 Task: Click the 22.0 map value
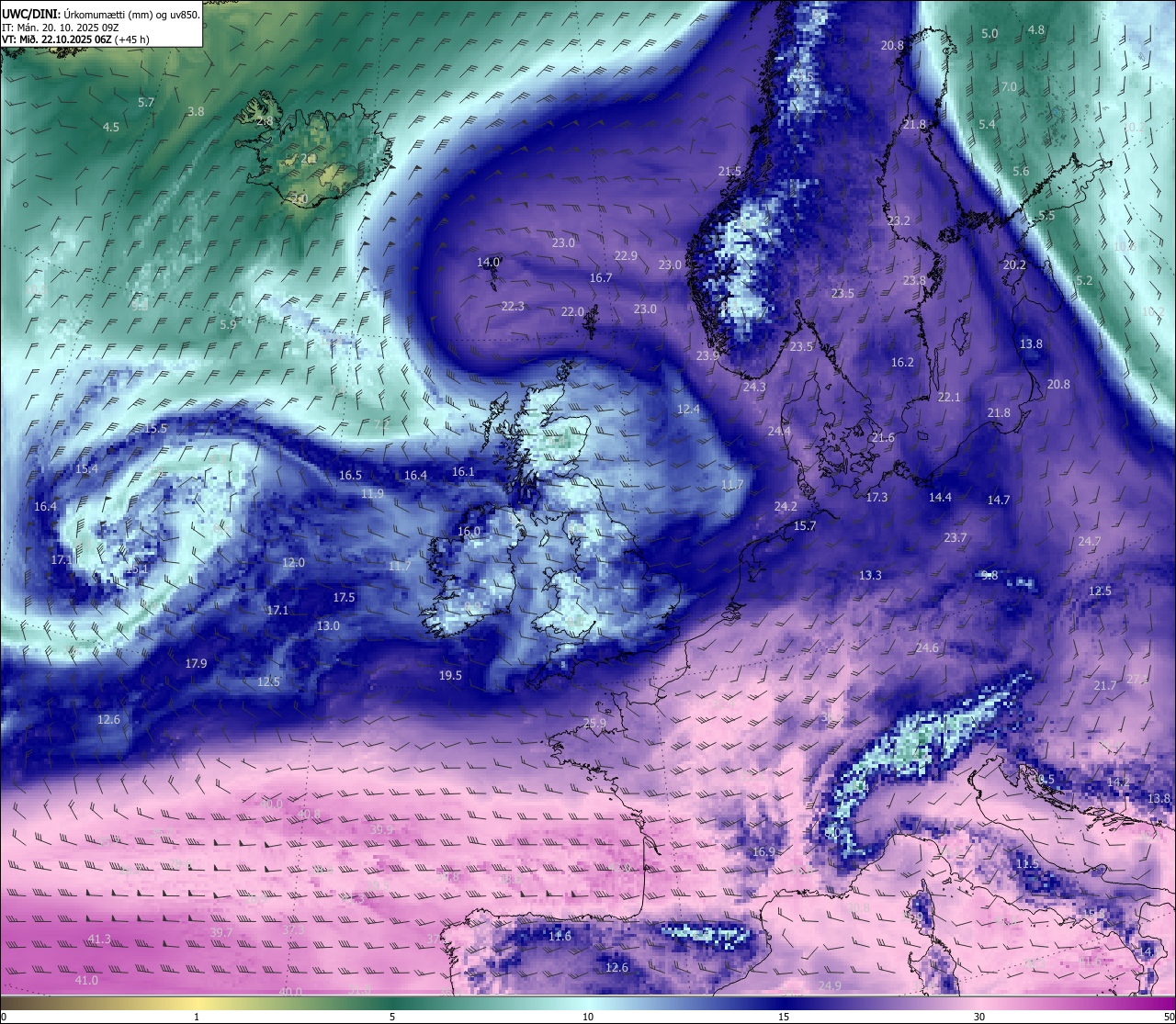(x=572, y=311)
